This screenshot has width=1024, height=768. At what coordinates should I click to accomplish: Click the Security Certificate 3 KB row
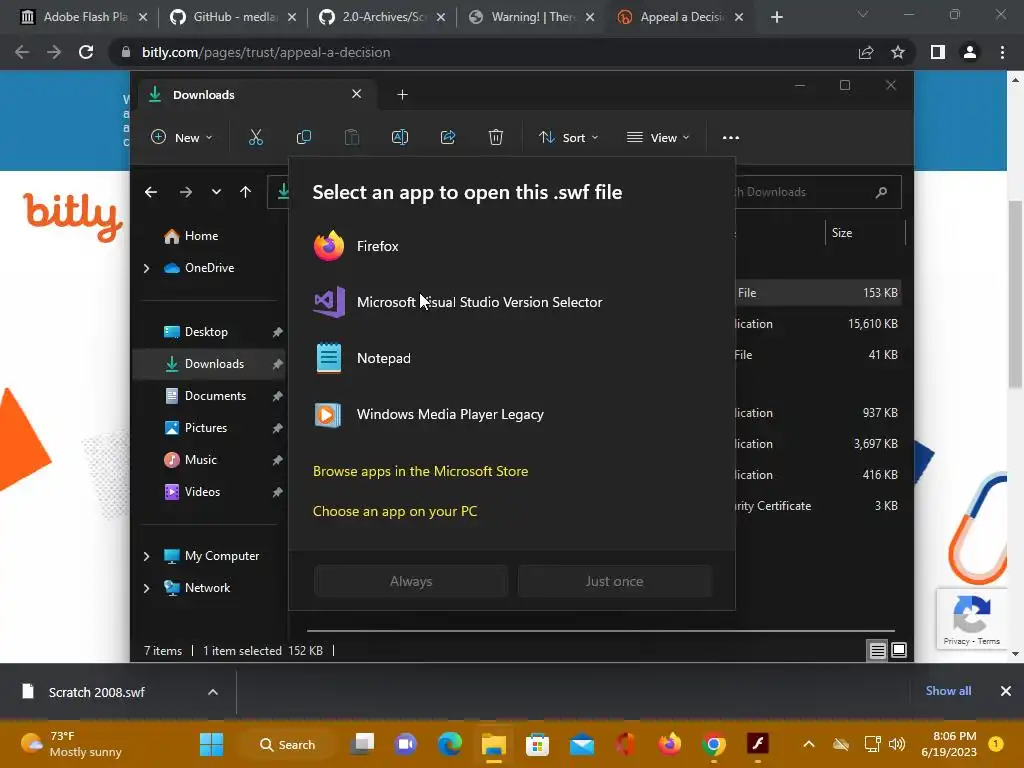click(818, 506)
